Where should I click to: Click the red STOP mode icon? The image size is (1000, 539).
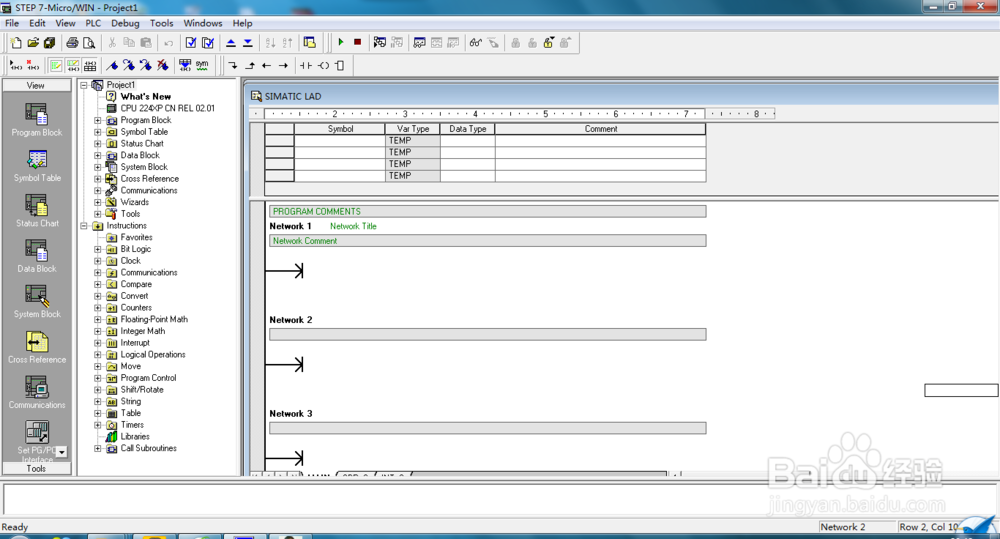point(358,42)
